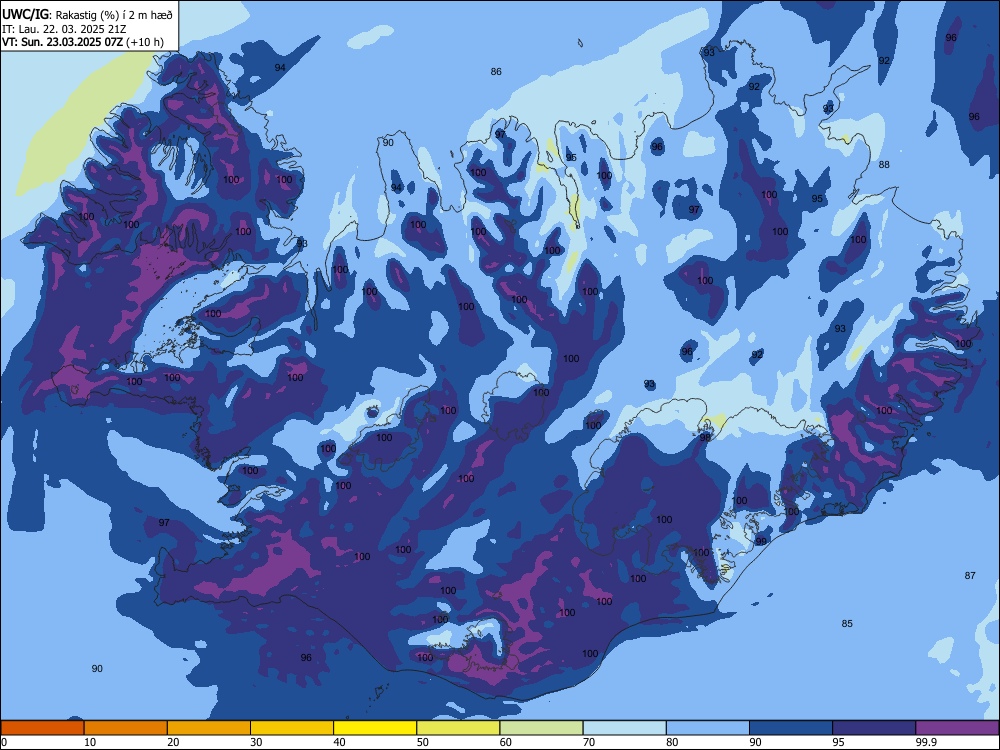
Task: Click the legend scale label '40'
Action: click(x=339, y=742)
